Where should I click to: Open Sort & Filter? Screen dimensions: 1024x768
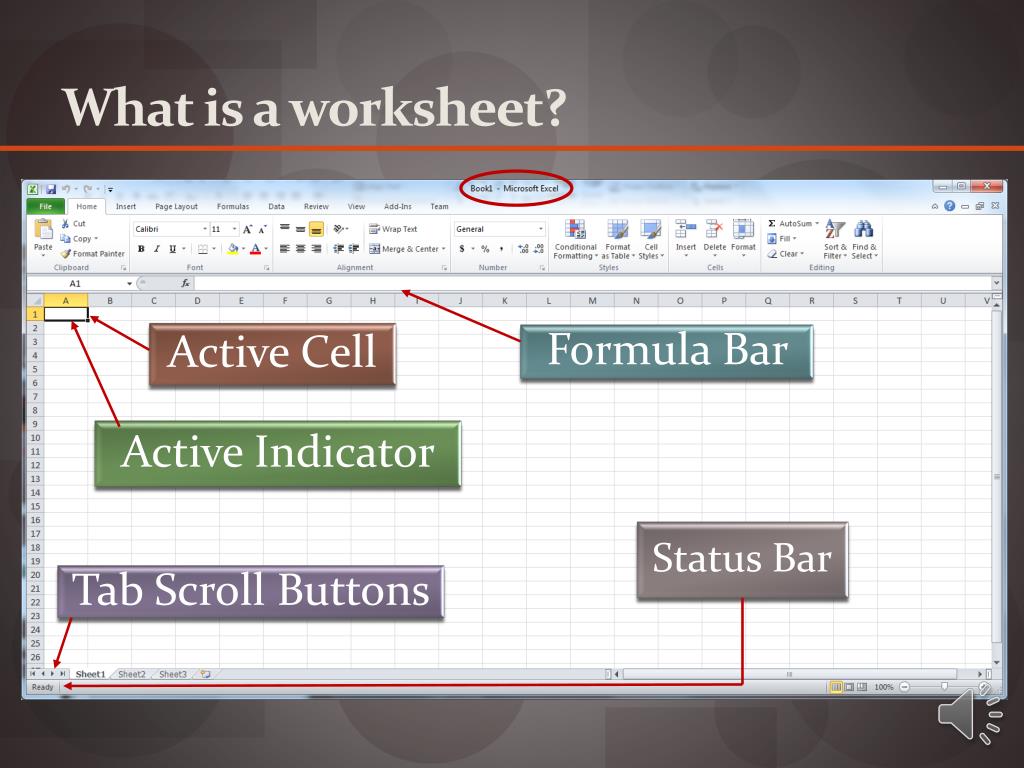835,239
